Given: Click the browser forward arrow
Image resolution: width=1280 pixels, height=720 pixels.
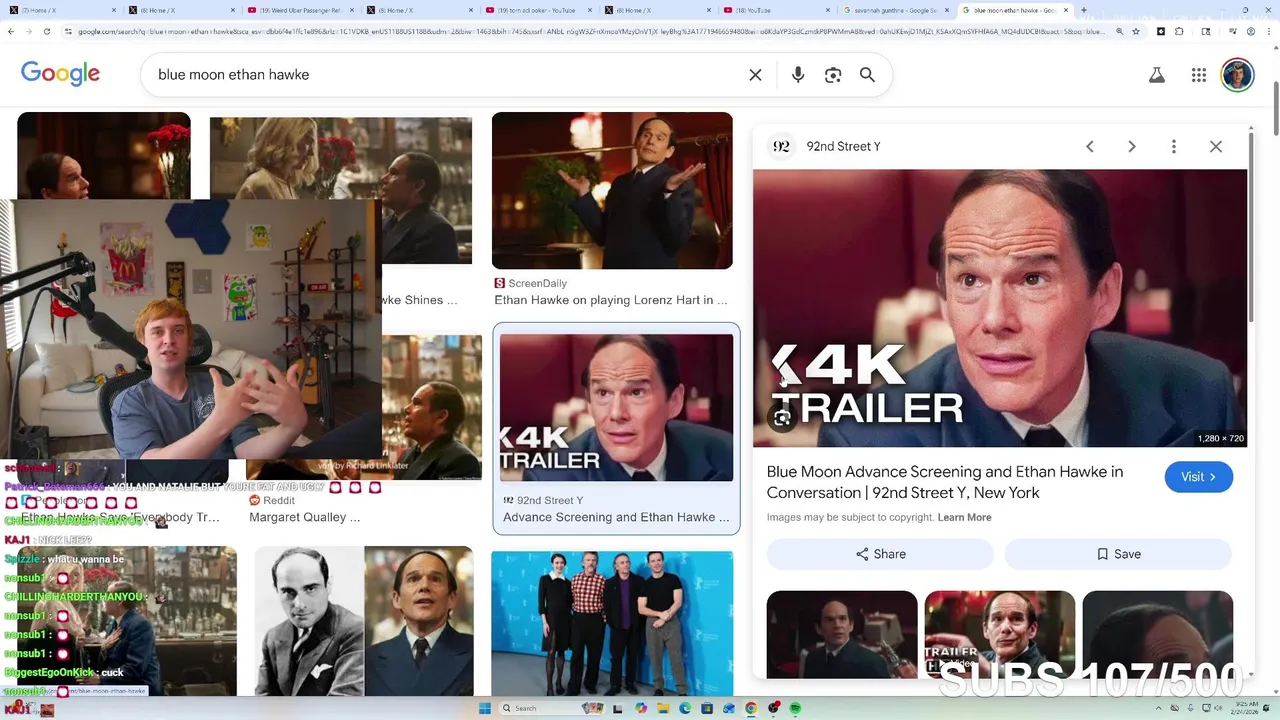Looking at the screenshot, I should coord(31,31).
